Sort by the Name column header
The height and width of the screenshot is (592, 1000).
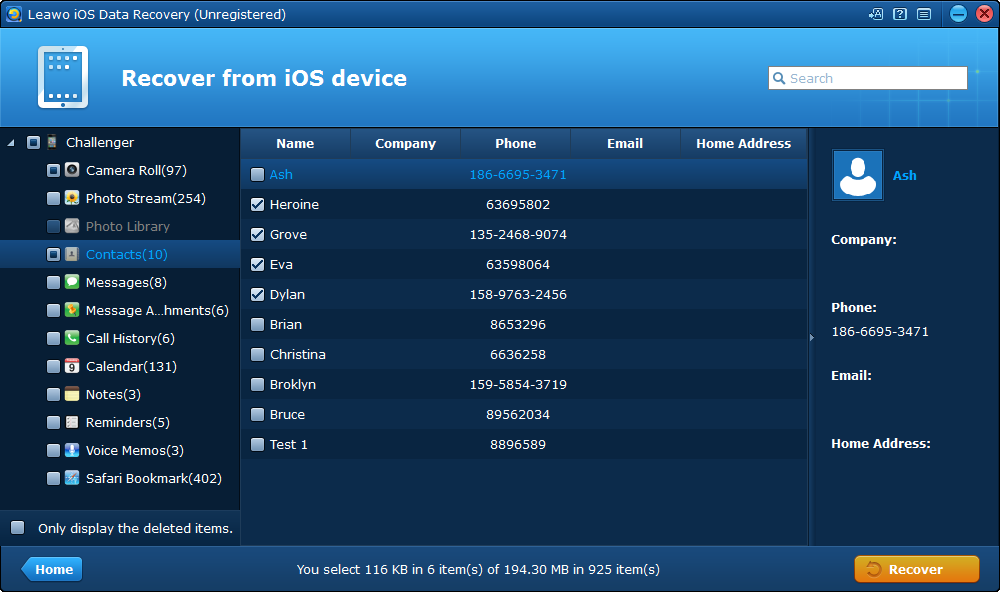coord(295,144)
